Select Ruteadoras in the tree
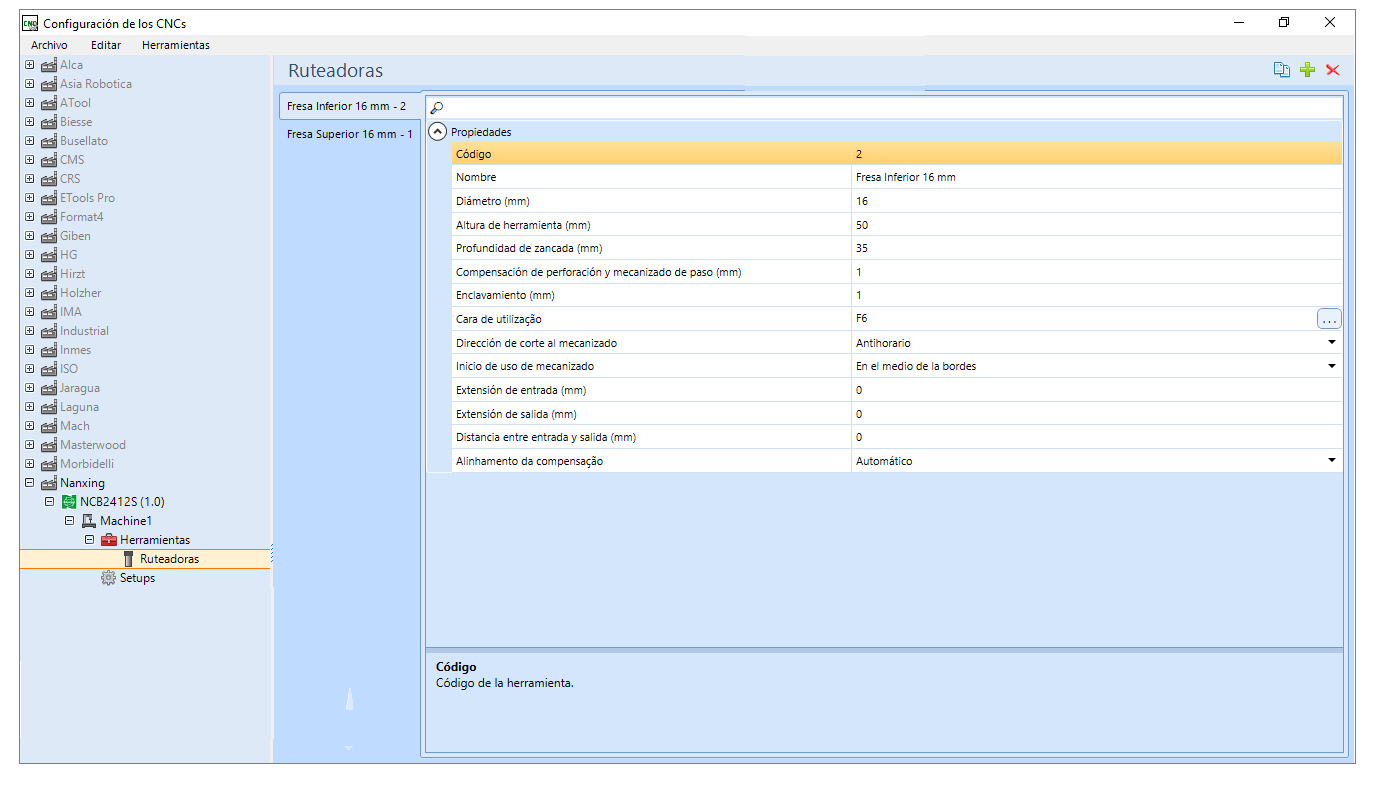The width and height of the screenshot is (1392, 786). tap(169, 559)
